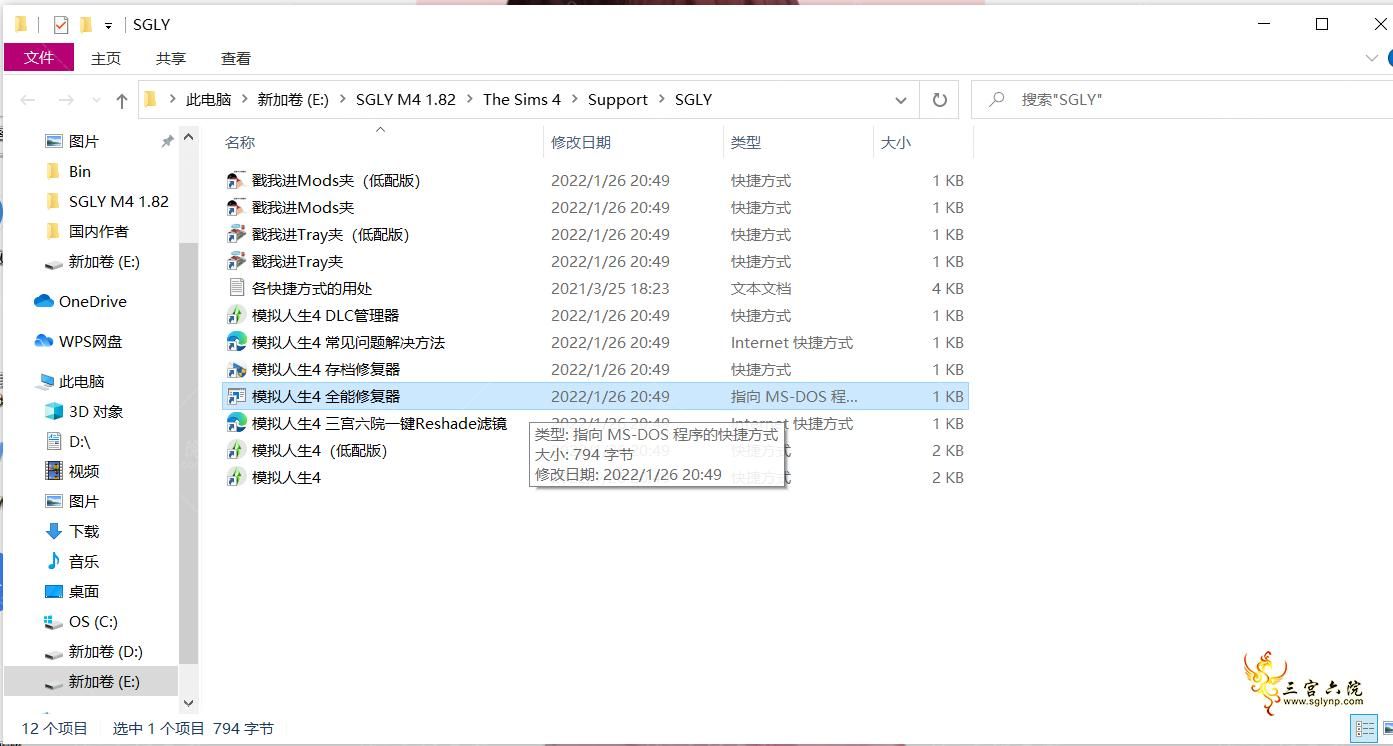Click the 2021/3/25 18:23 date cell
The image size is (1393, 746).
point(610,289)
